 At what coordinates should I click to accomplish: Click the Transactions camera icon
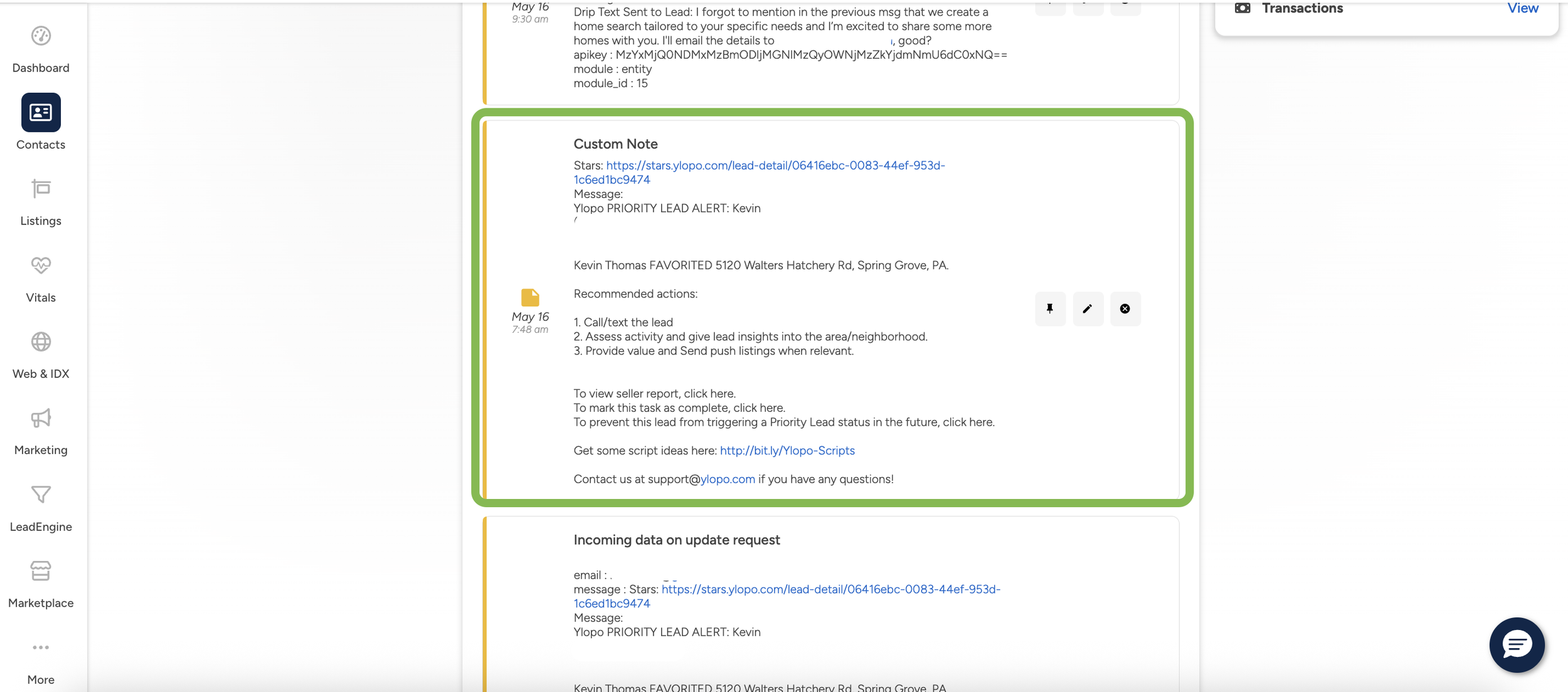tap(1242, 8)
